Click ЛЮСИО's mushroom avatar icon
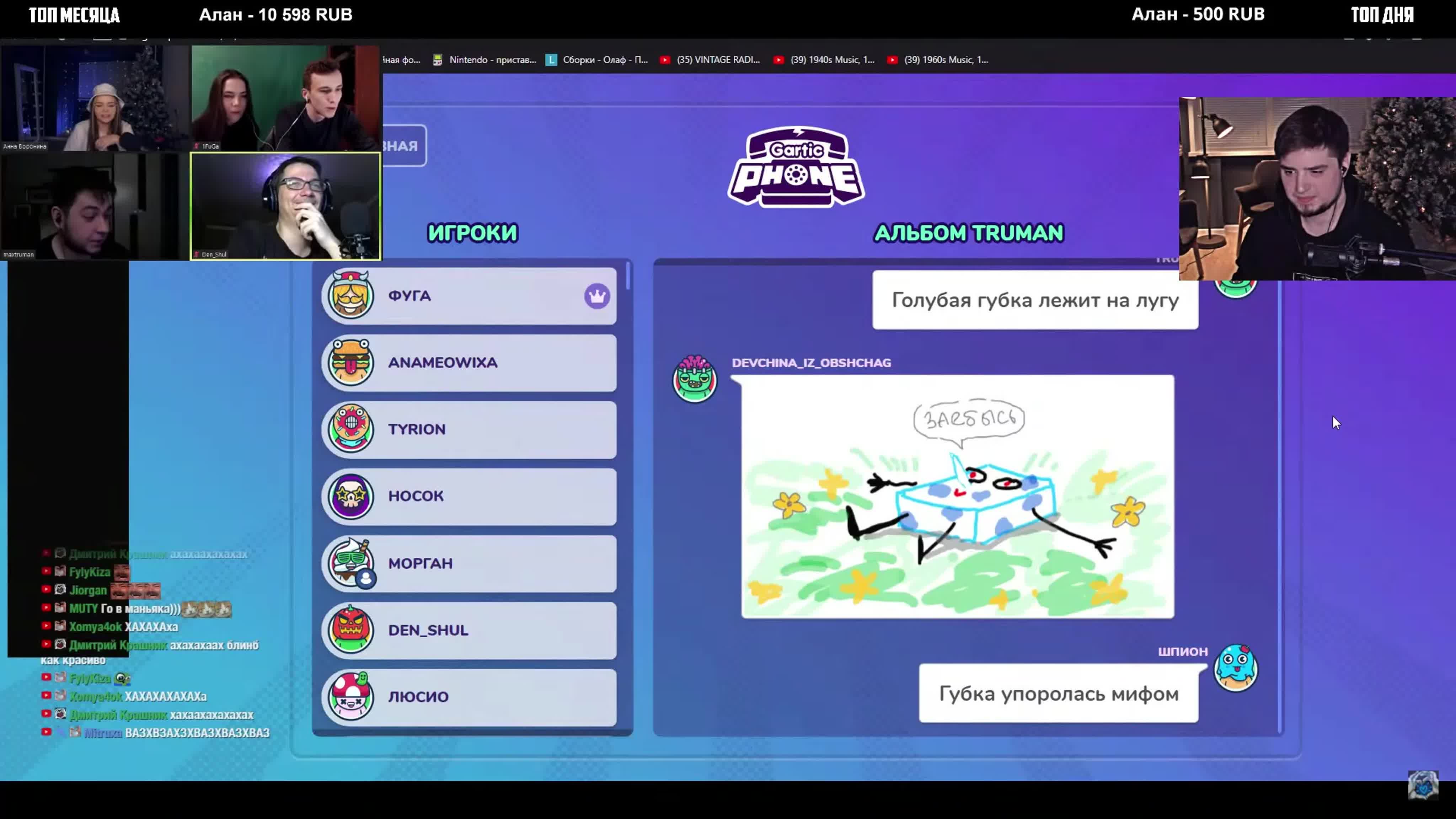This screenshot has height=819, width=1456. point(350,696)
